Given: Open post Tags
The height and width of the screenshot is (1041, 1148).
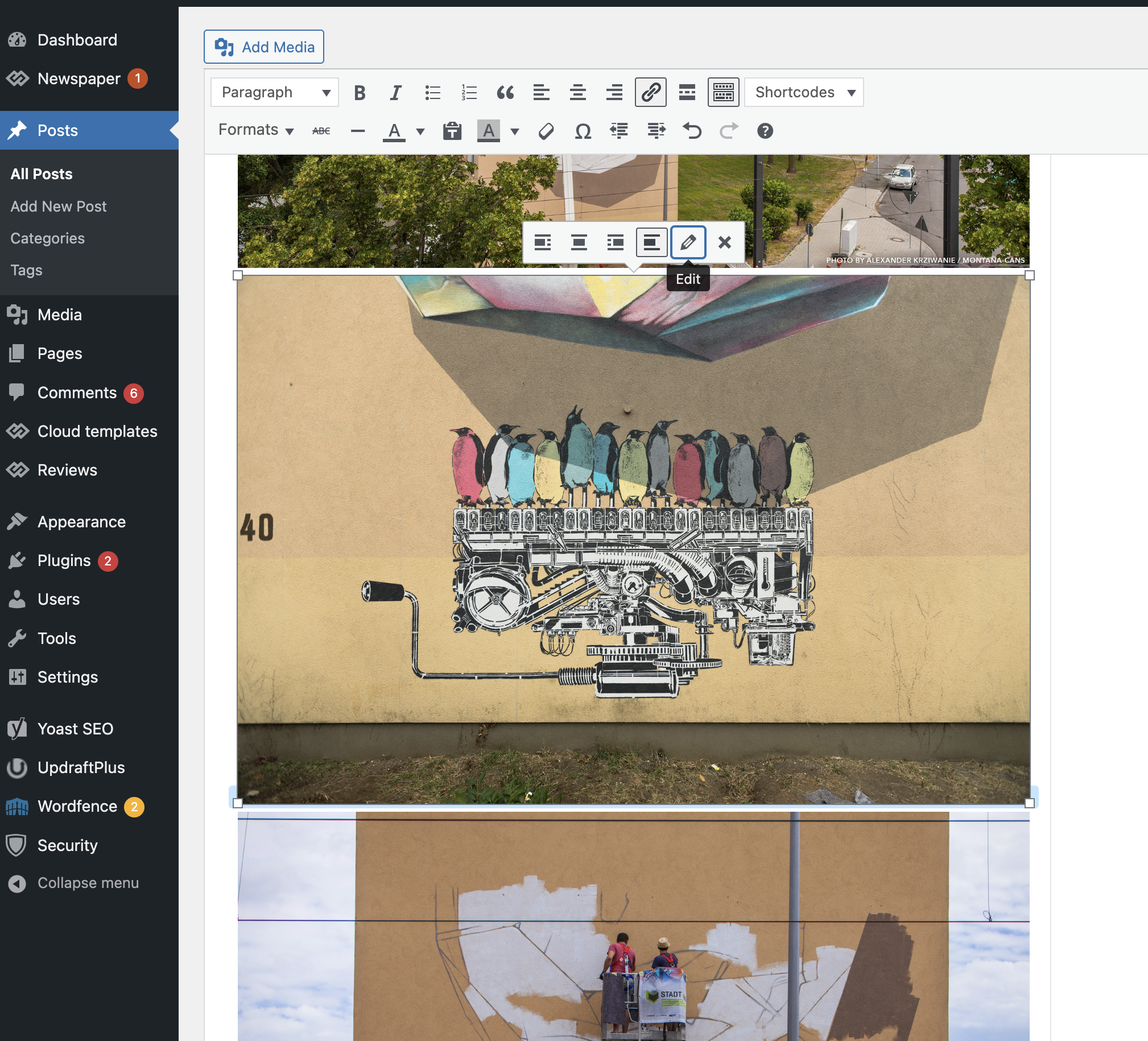Looking at the screenshot, I should (x=26, y=271).
